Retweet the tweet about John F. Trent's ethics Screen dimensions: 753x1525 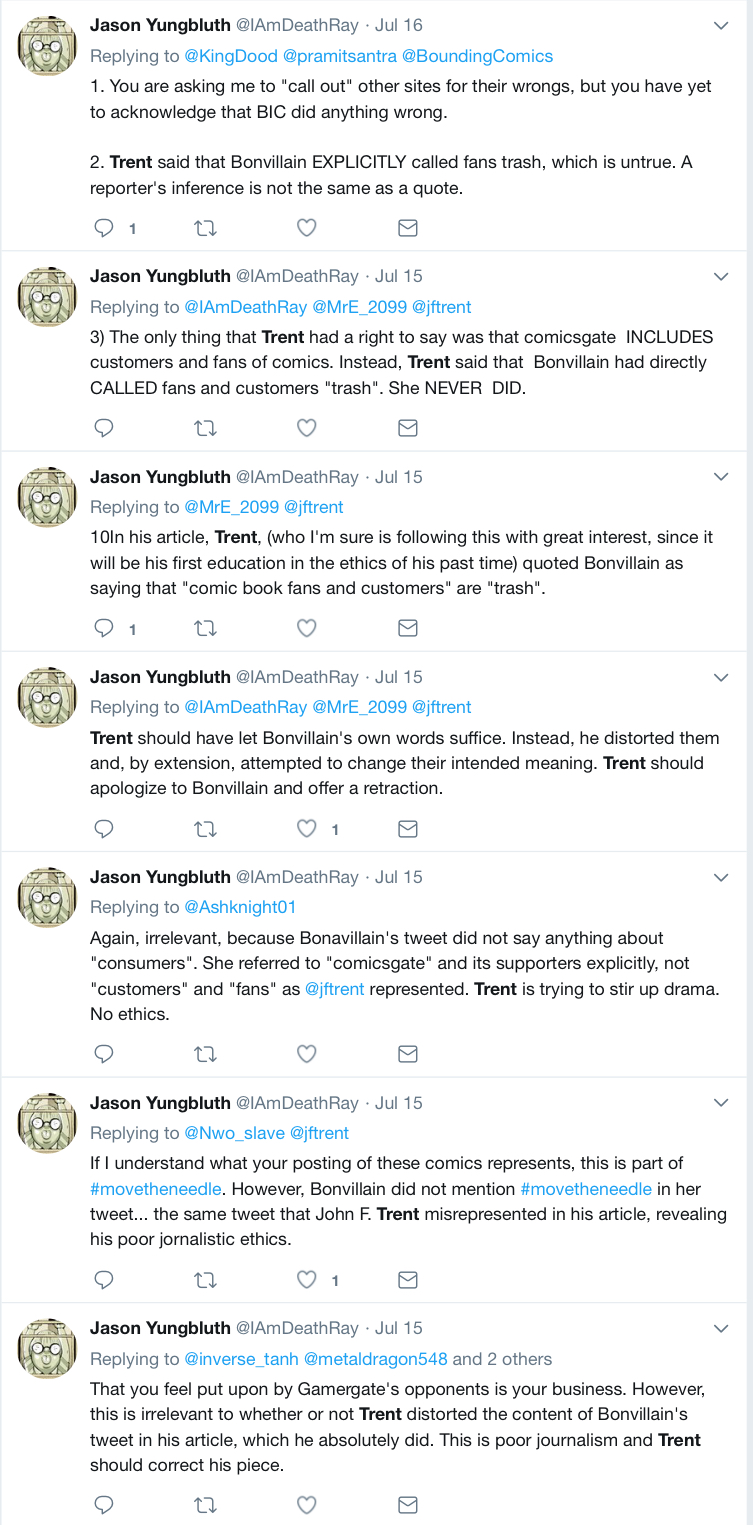coord(205,1279)
